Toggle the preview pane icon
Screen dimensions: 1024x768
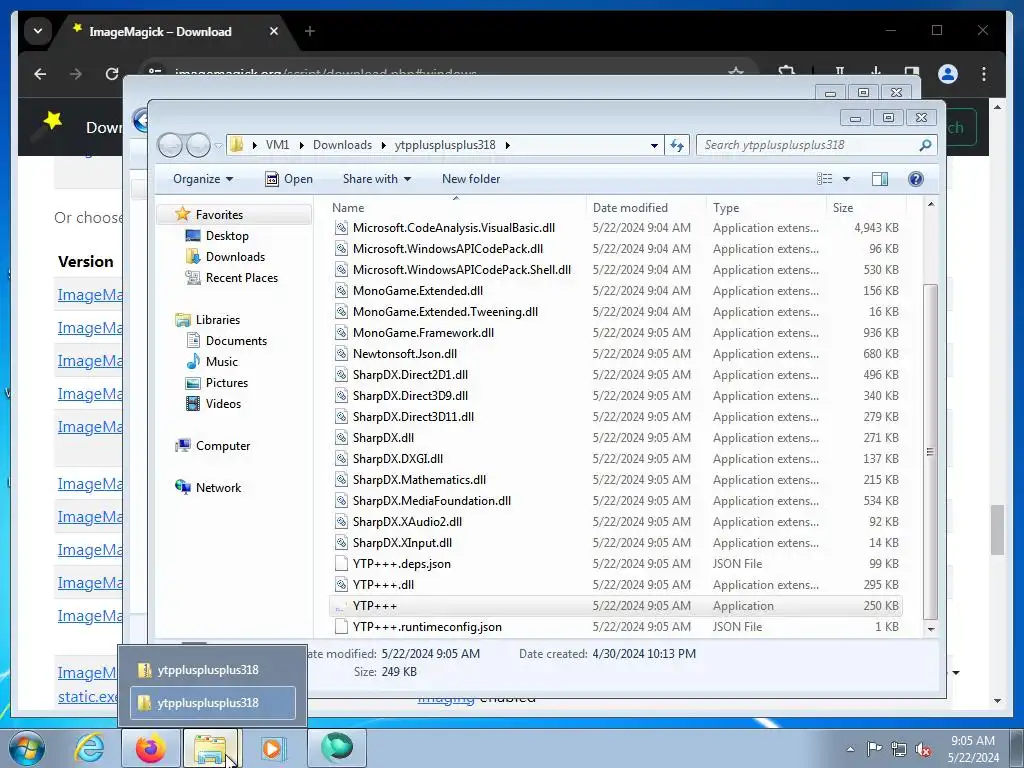(880, 179)
